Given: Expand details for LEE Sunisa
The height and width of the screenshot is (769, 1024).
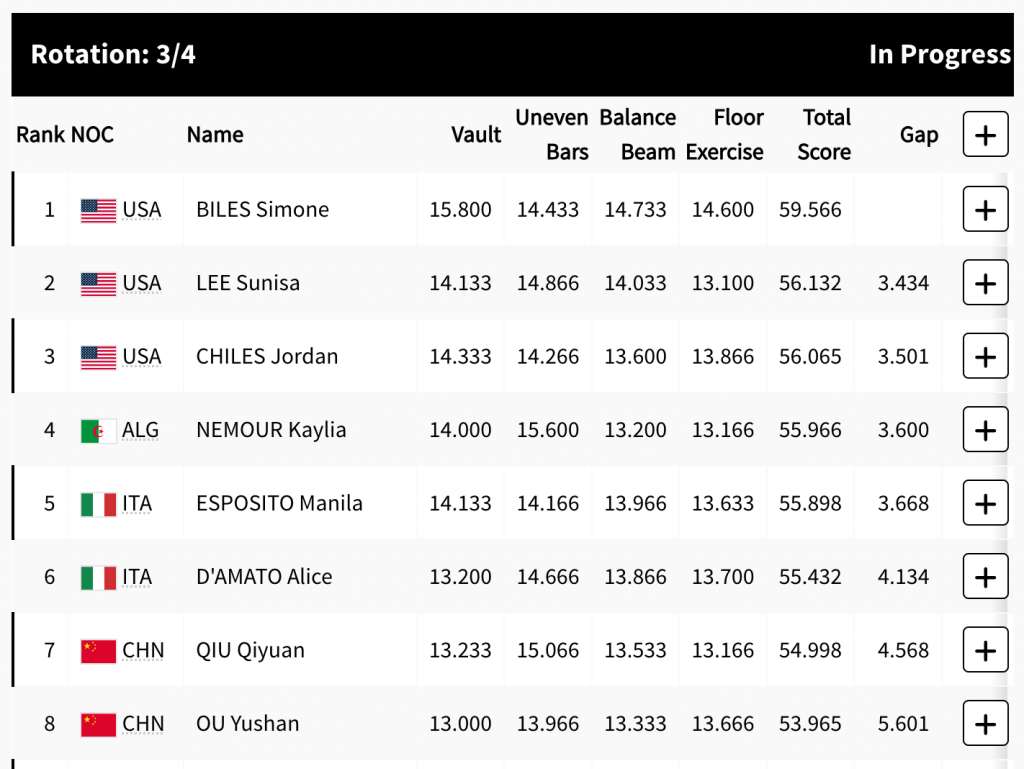Looking at the screenshot, I should coord(985,283).
